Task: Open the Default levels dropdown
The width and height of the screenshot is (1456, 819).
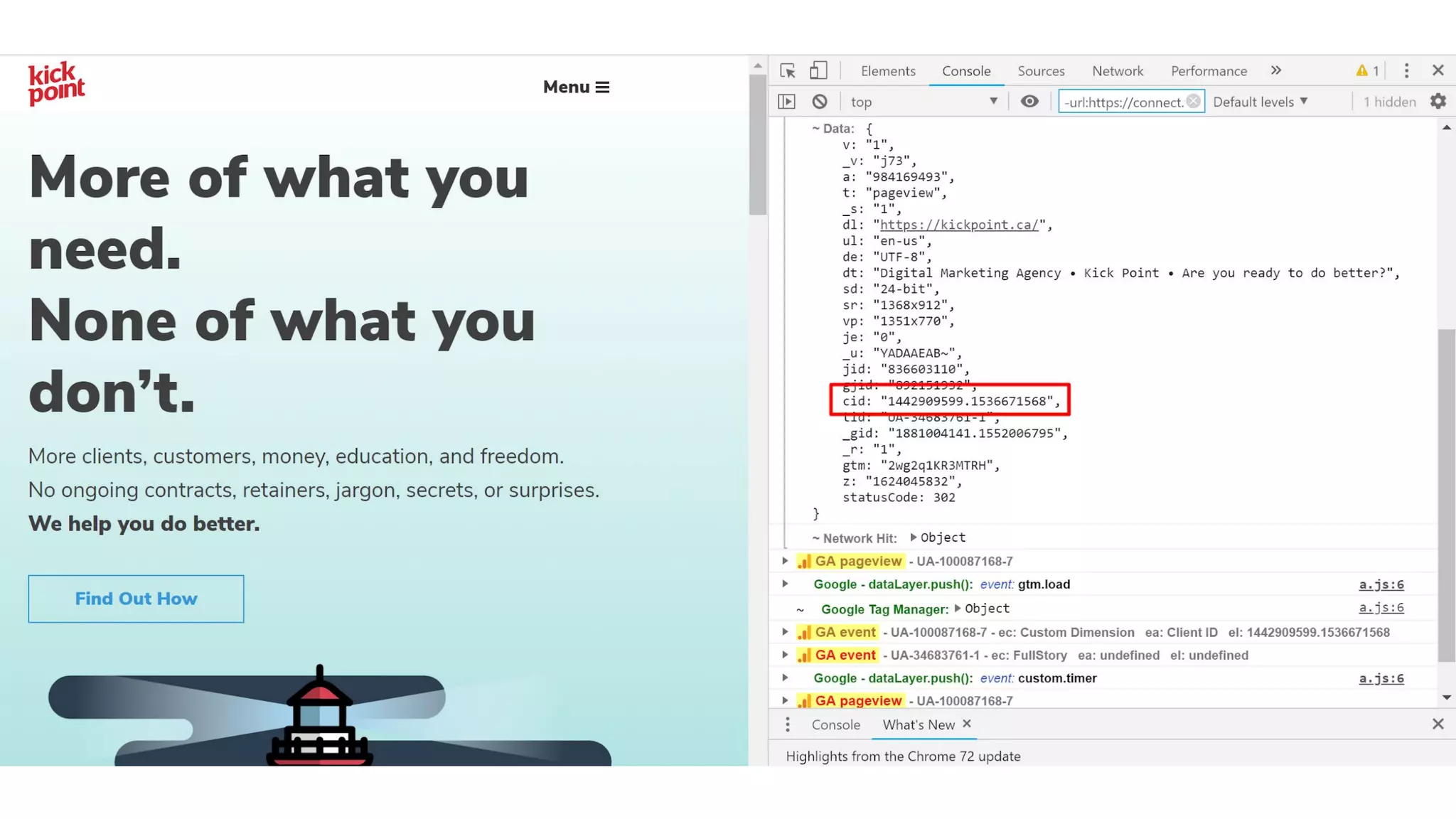Action: tap(1260, 102)
